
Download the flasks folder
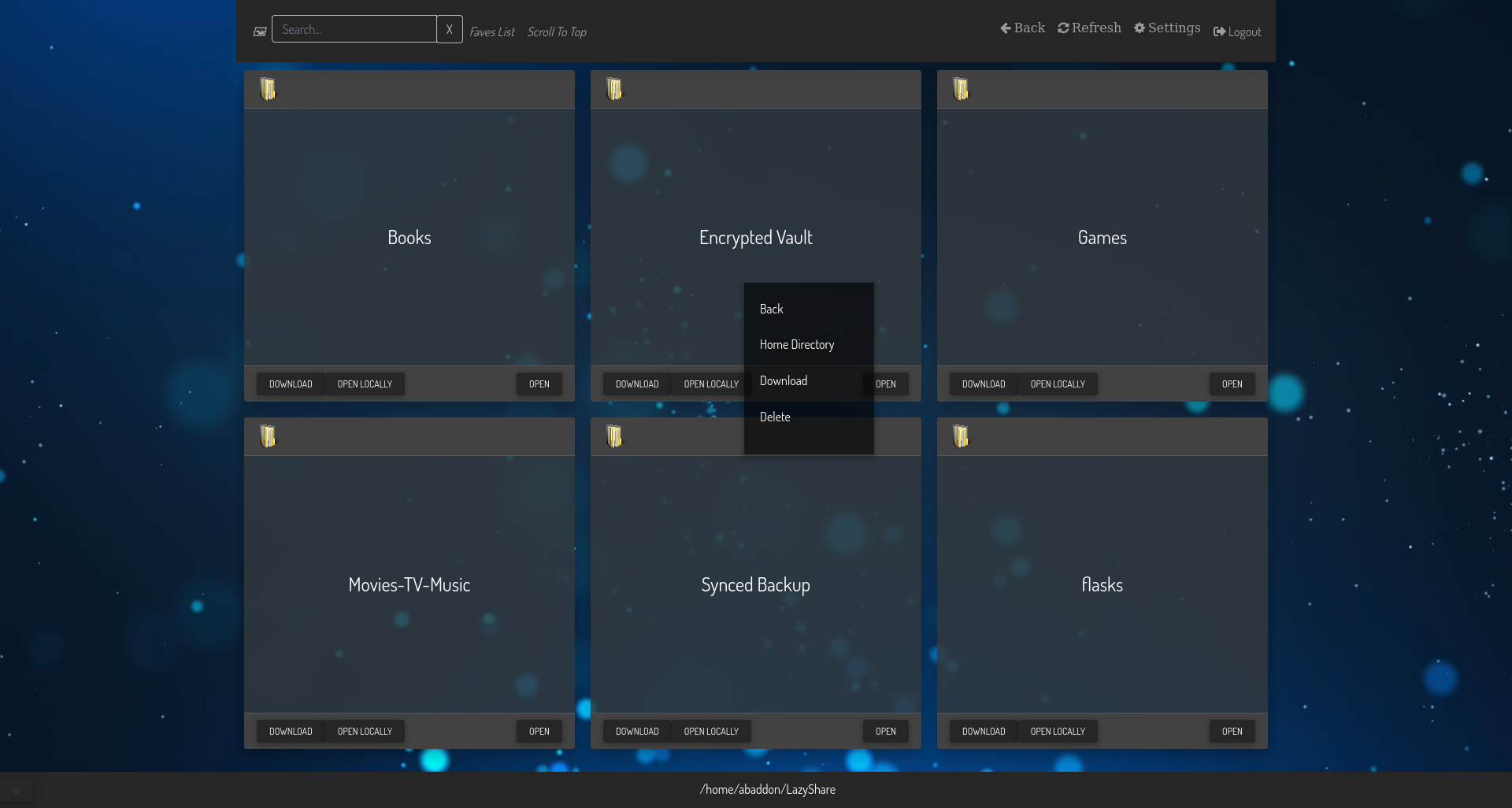coord(984,732)
